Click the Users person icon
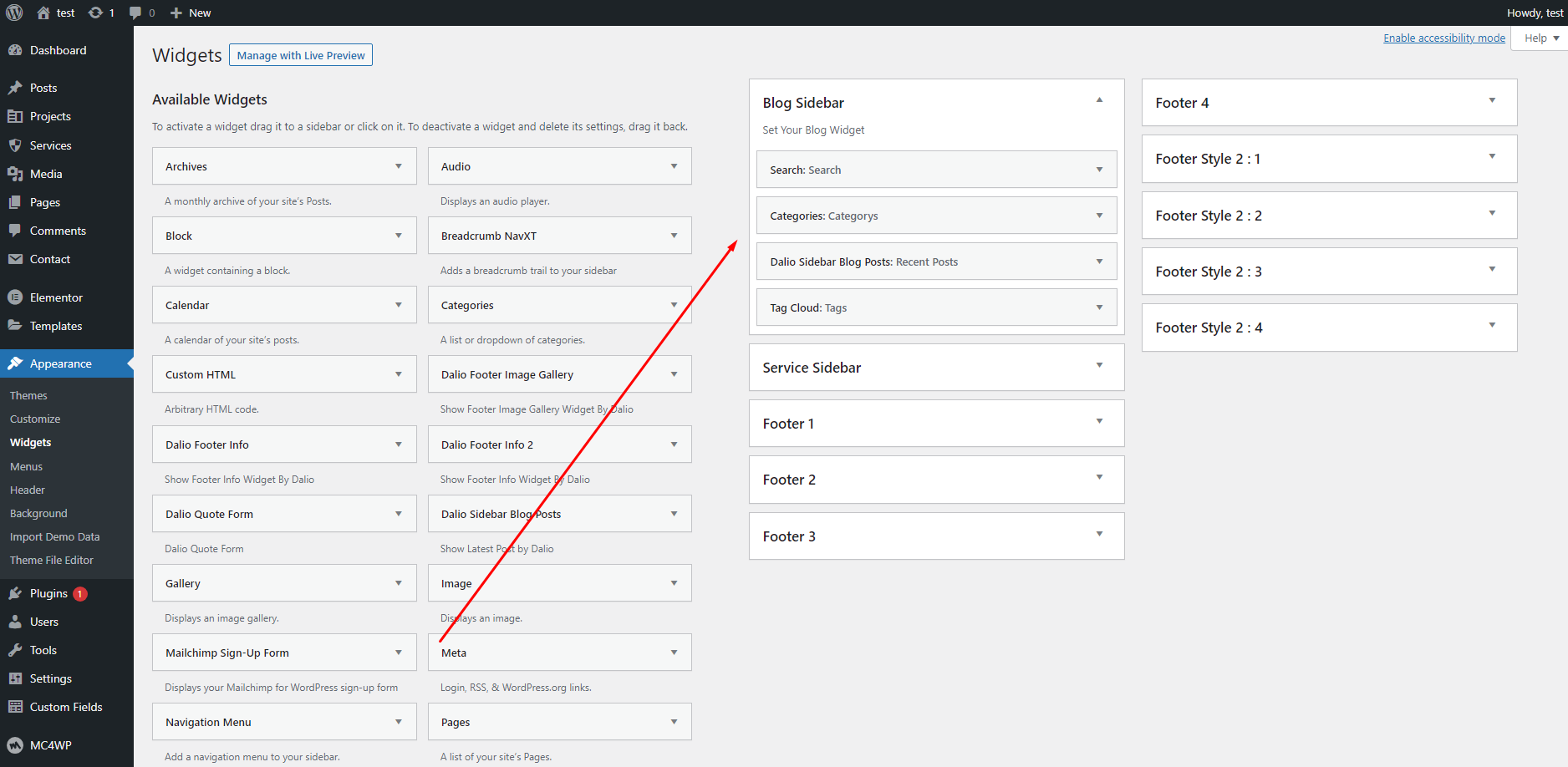The height and width of the screenshot is (767, 1568). pos(15,622)
